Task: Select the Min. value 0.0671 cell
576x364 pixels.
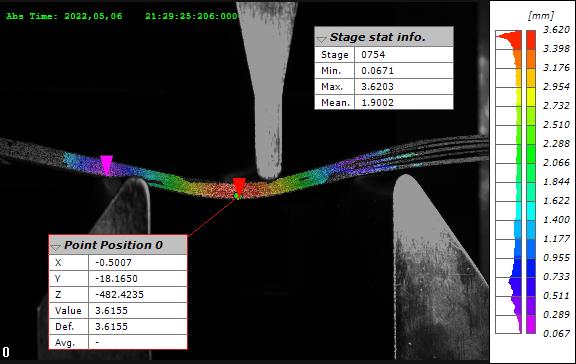Action: (x=403, y=71)
